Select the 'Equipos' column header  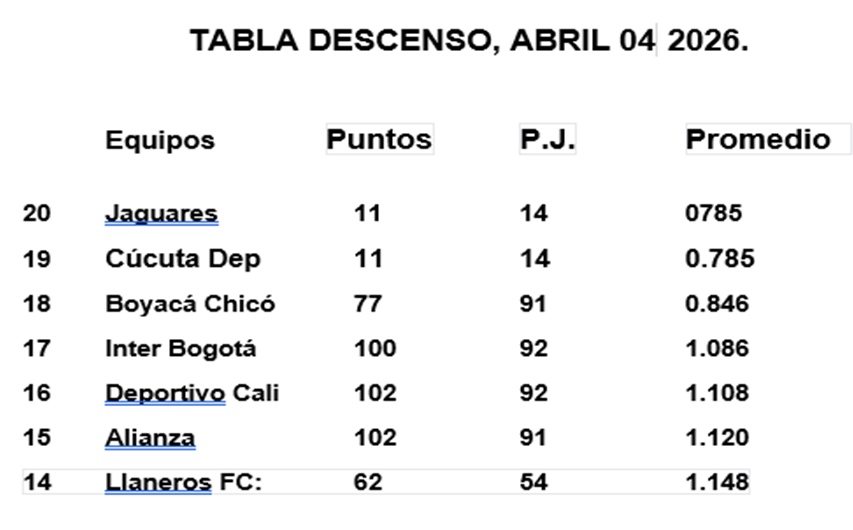pyautogui.click(x=160, y=140)
